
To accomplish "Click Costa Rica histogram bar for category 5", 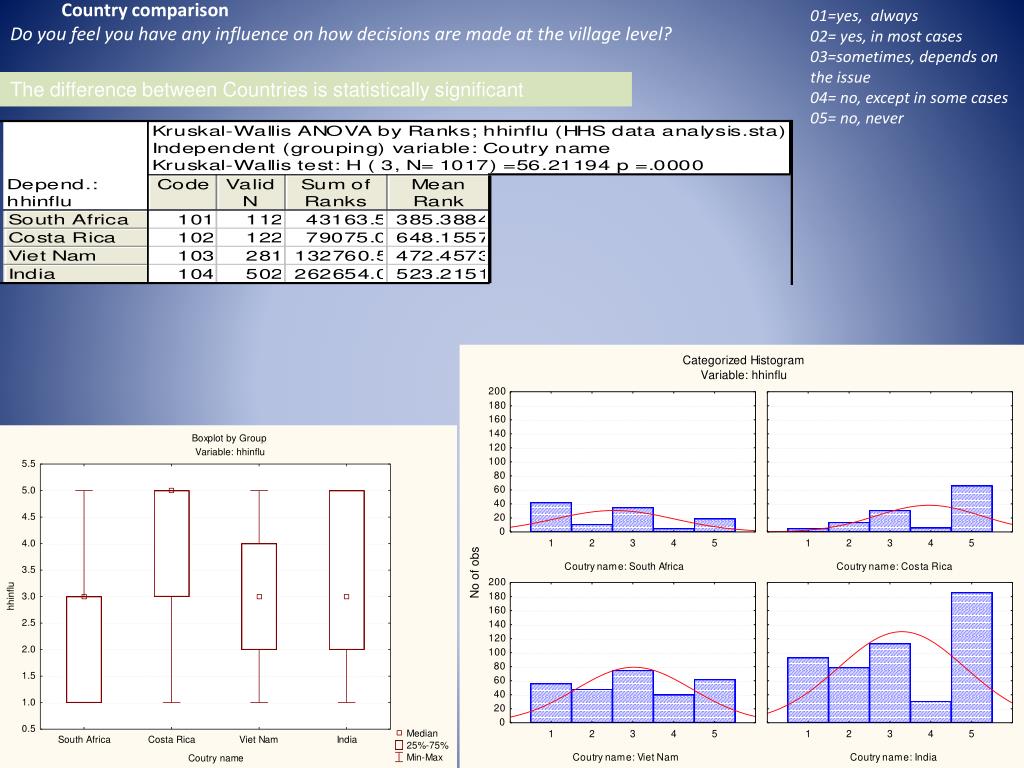I will [x=972, y=508].
